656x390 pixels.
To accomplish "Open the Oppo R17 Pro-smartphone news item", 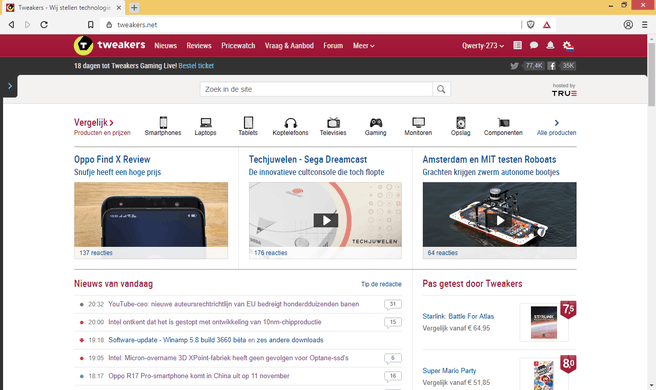I will (199, 376).
